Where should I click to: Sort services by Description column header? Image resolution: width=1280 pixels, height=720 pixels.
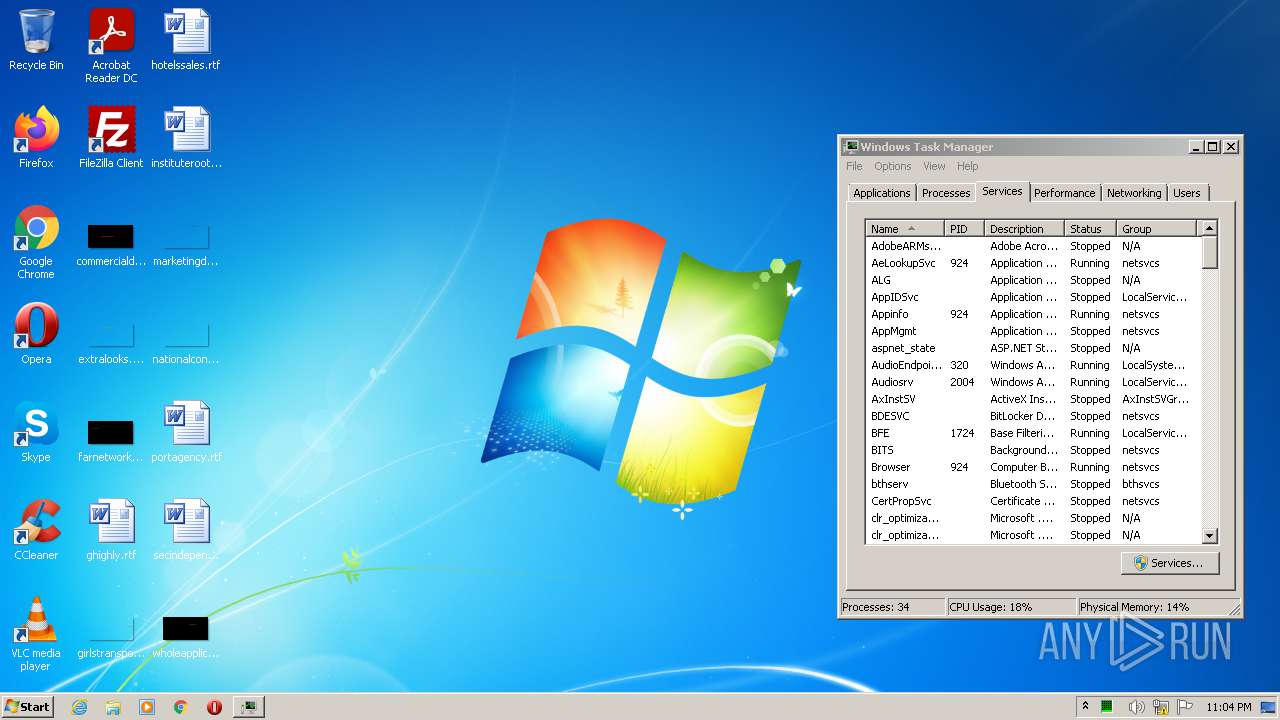1024,229
